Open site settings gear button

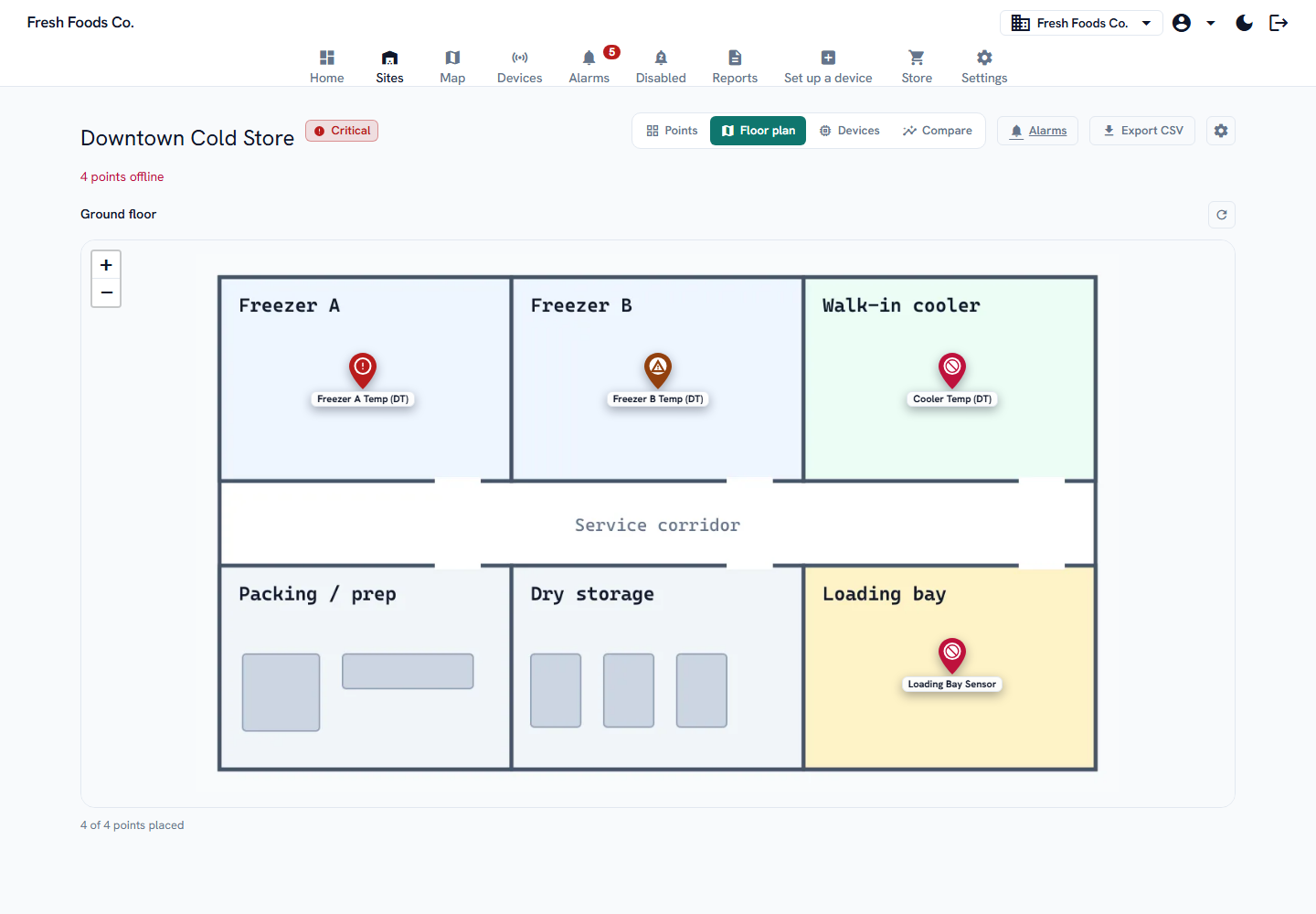click(x=1221, y=131)
